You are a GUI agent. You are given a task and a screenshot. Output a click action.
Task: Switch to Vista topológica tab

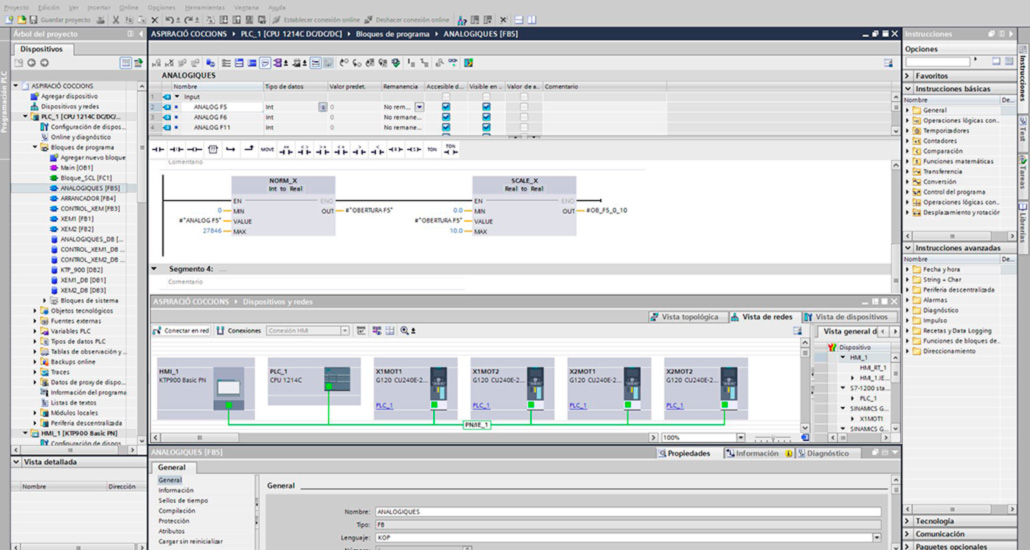click(x=684, y=317)
